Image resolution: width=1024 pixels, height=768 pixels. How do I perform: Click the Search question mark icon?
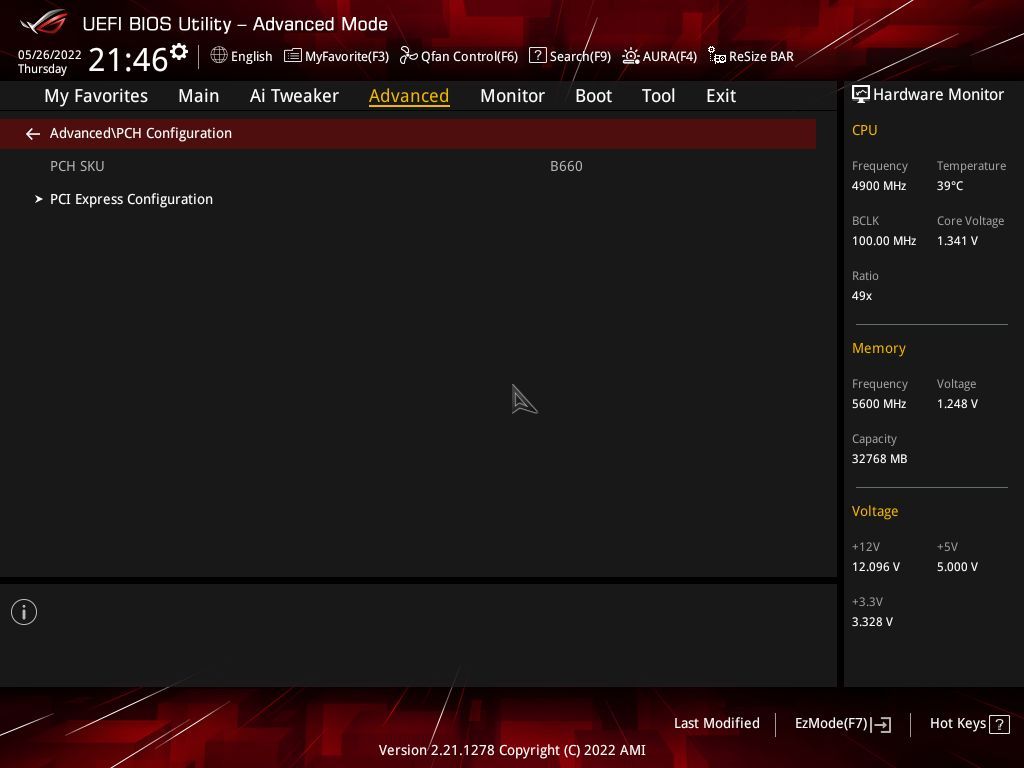click(537, 55)
